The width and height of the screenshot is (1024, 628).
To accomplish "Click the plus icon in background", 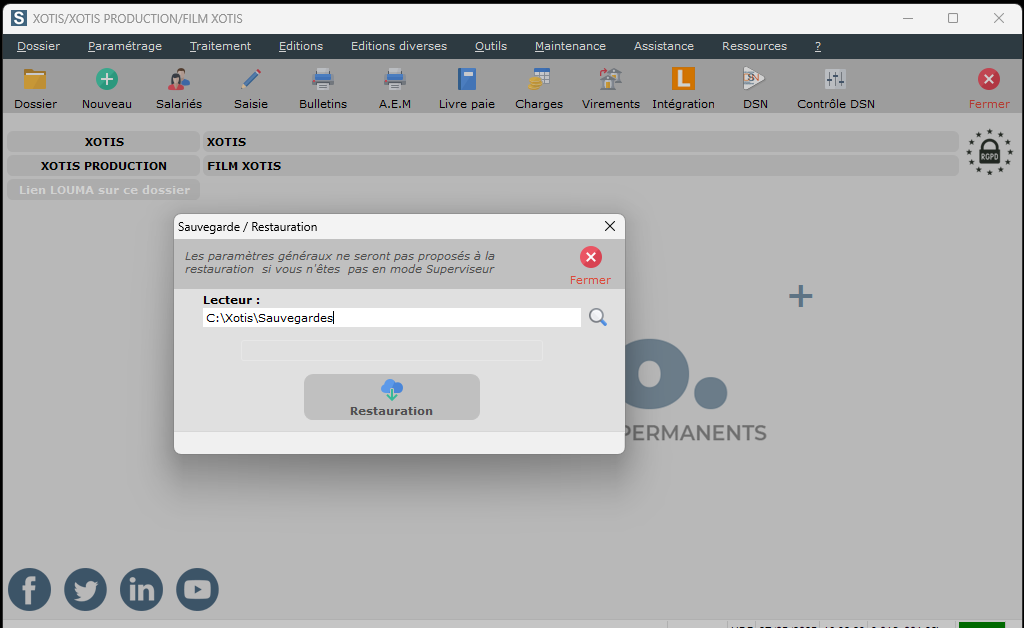I will [801, 296].
